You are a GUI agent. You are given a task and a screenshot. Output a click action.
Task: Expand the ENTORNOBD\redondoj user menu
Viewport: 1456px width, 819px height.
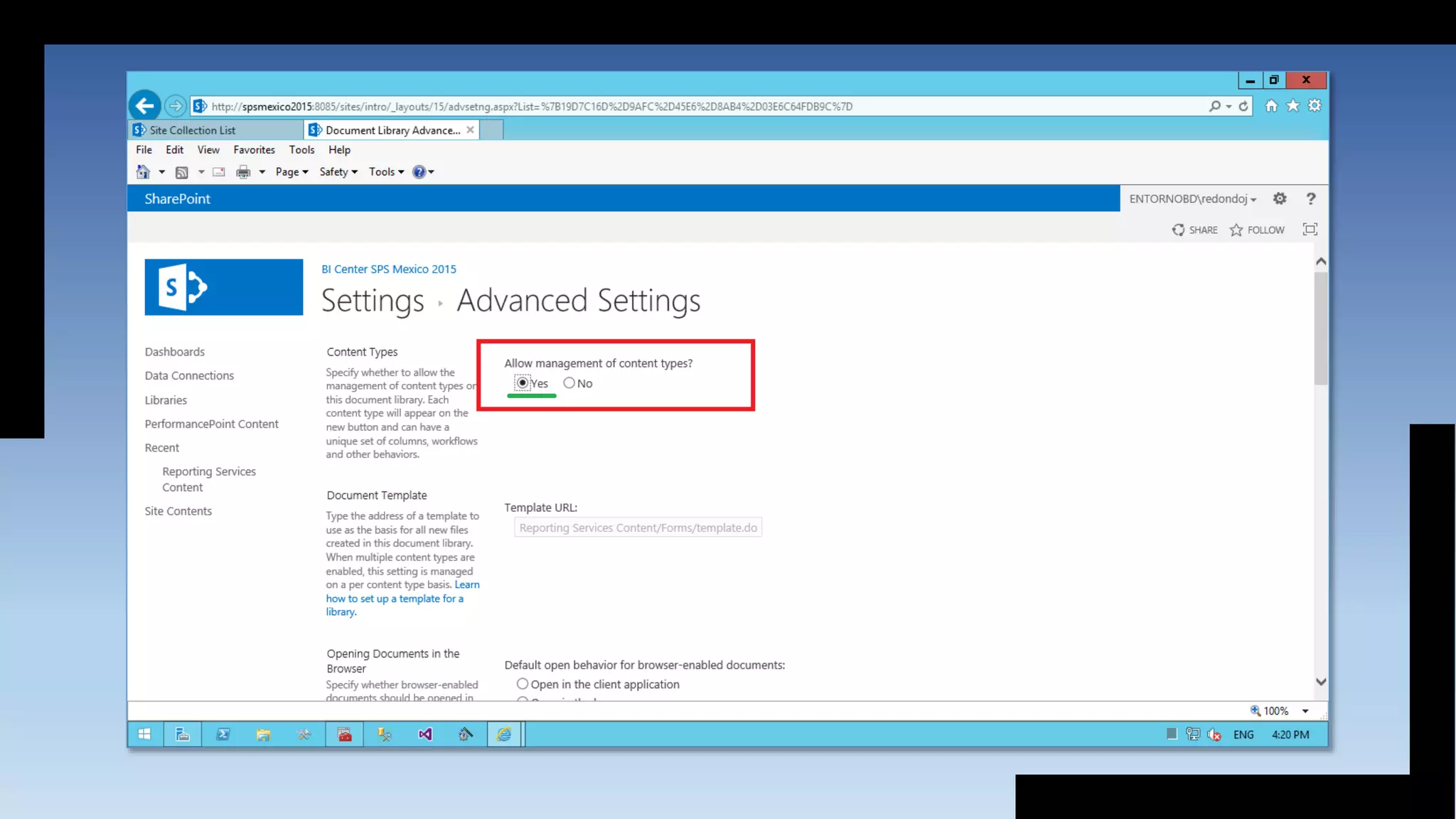[x=1192, y=199]
